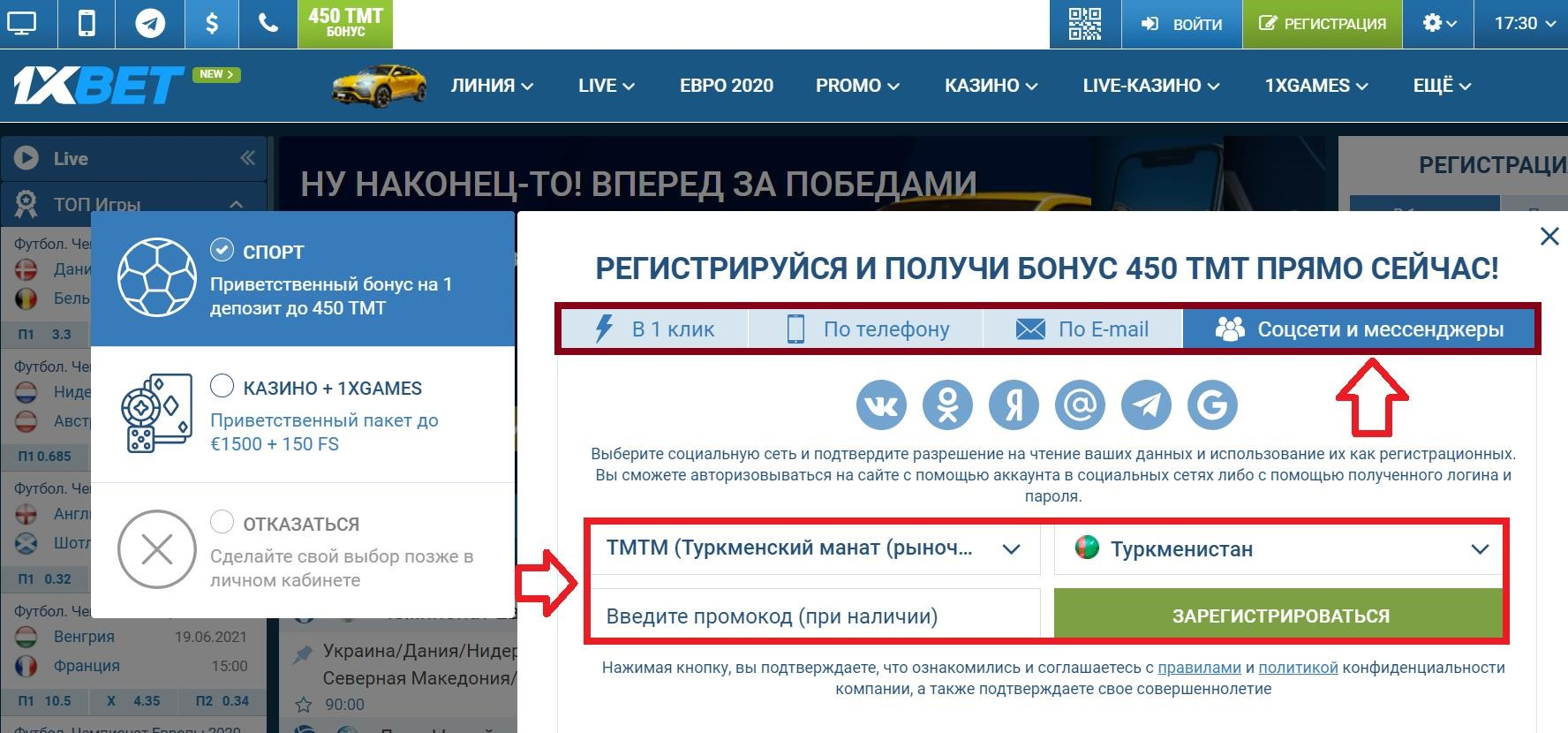Click the circled X decline icon
Image resolution: width=1568 pixels, height=733 pixels.
(157, 549)
